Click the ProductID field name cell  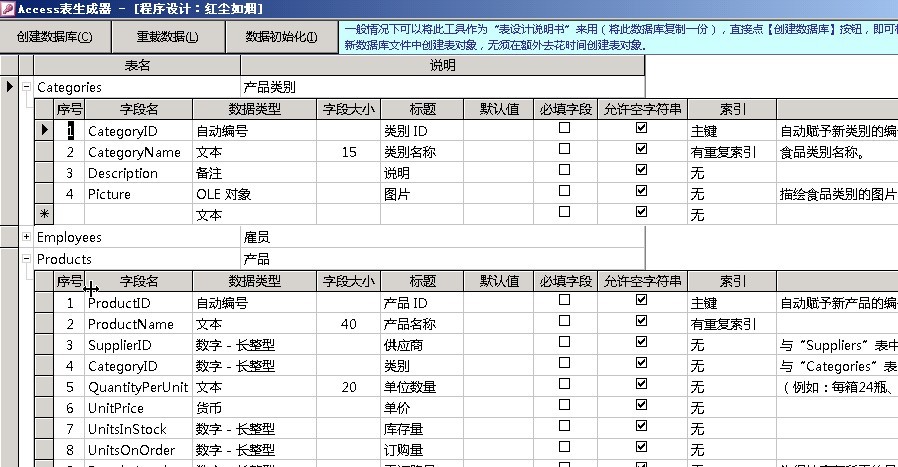click(139, 303)
